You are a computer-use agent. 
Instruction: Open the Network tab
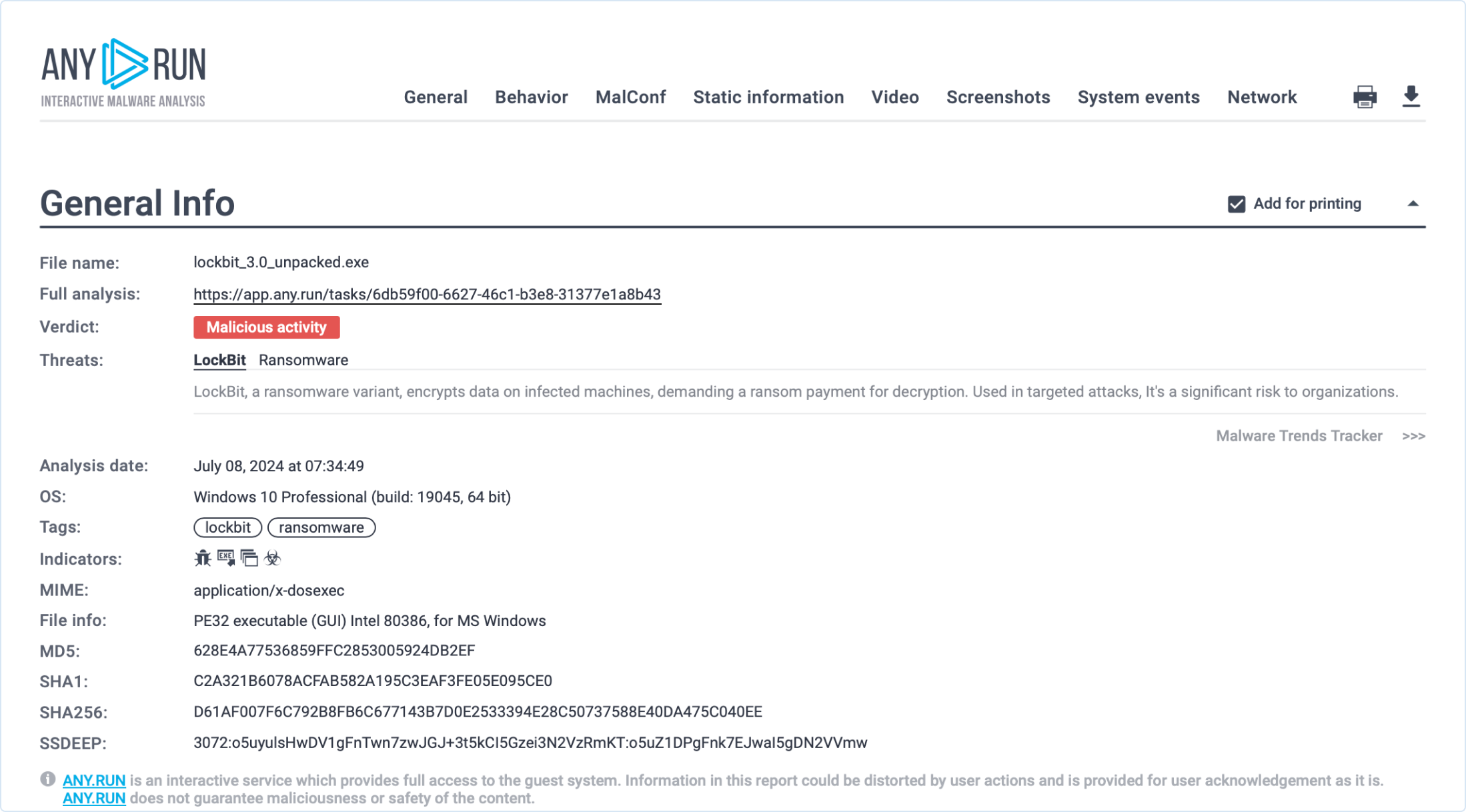coord(1261,97)
